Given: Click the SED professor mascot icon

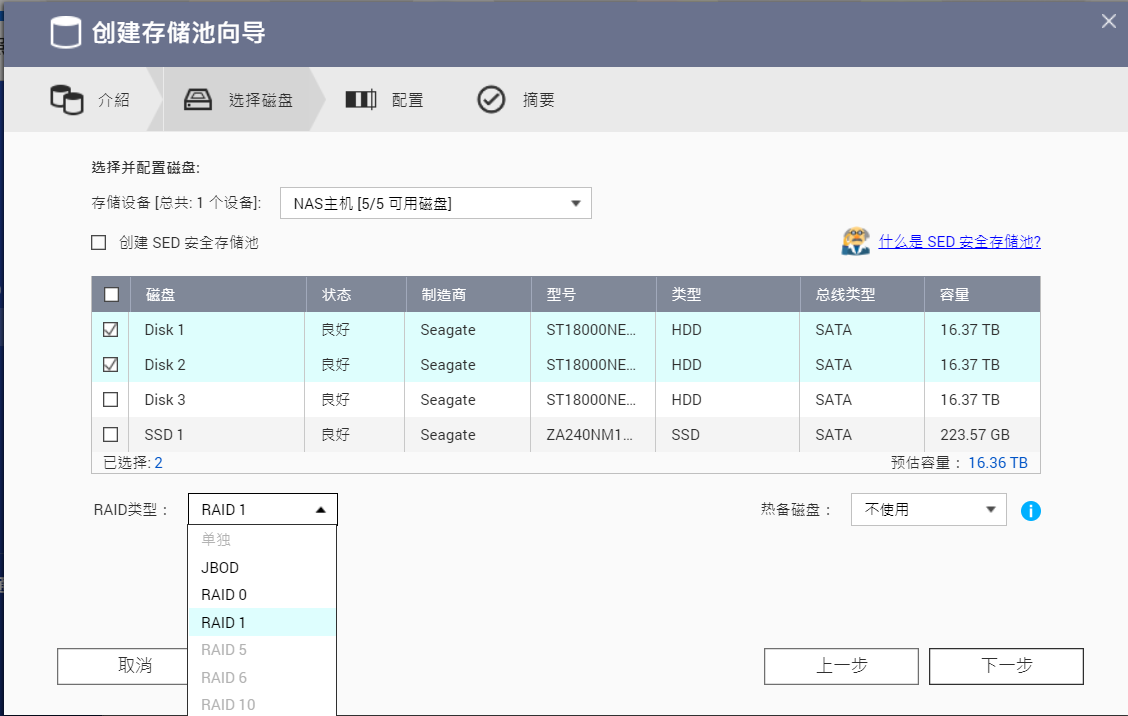Looking at the screenshot, I should (855, 241).
